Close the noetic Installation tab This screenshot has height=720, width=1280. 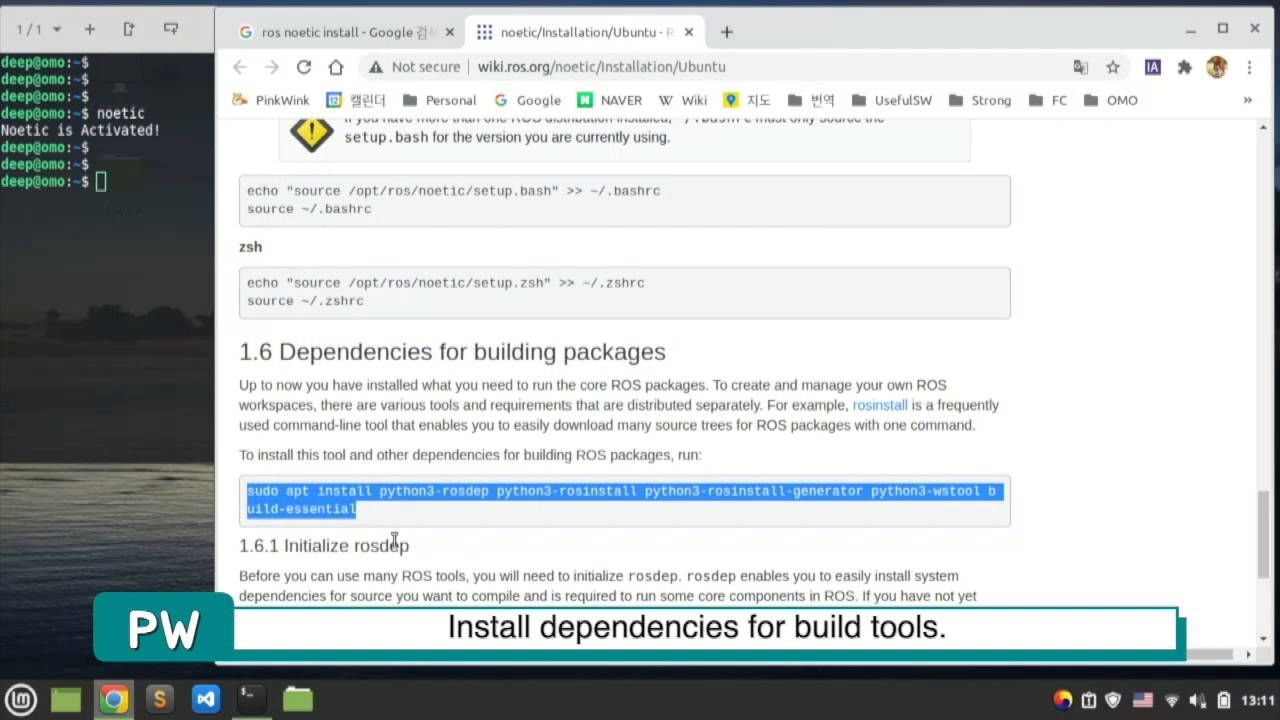690,32
